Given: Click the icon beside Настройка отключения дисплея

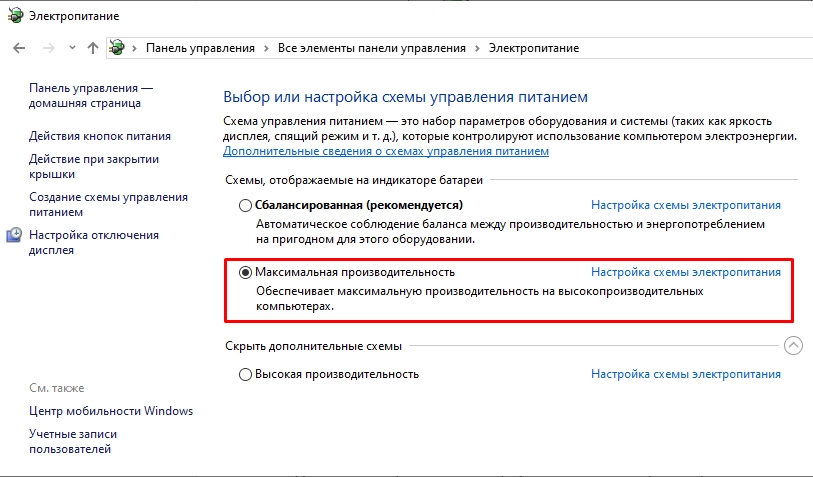Looking at the screenshot, I should click(14, 236).
